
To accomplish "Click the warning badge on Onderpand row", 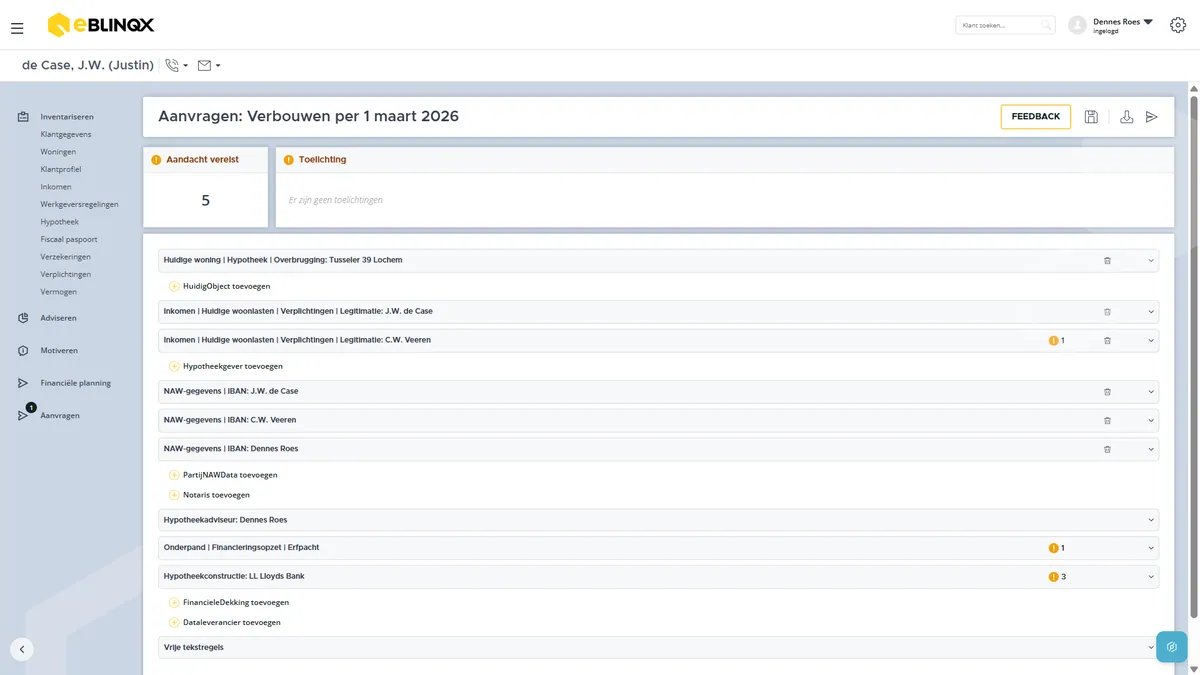I will [x=1053, y=548].
